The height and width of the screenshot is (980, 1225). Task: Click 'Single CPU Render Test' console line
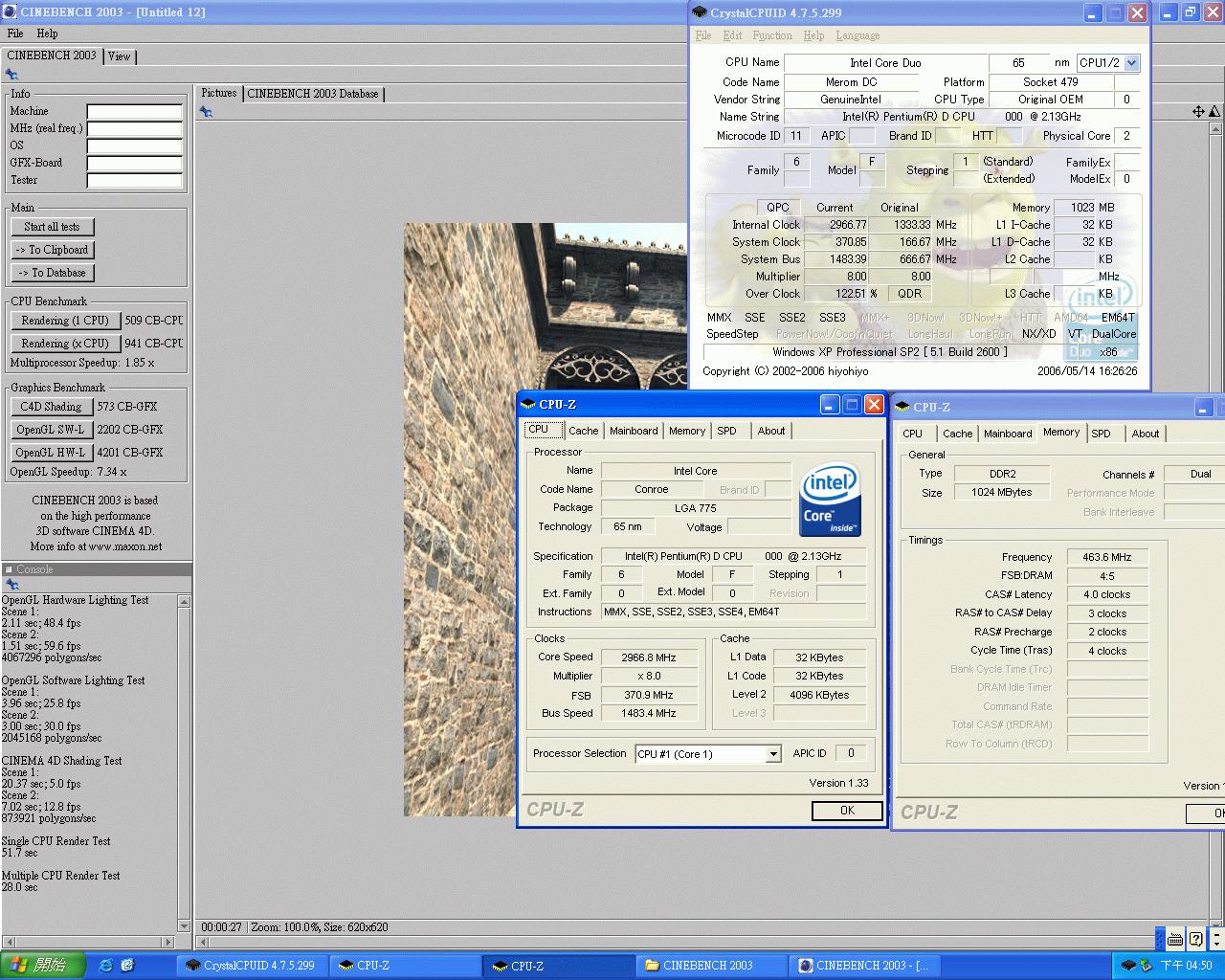56,841
